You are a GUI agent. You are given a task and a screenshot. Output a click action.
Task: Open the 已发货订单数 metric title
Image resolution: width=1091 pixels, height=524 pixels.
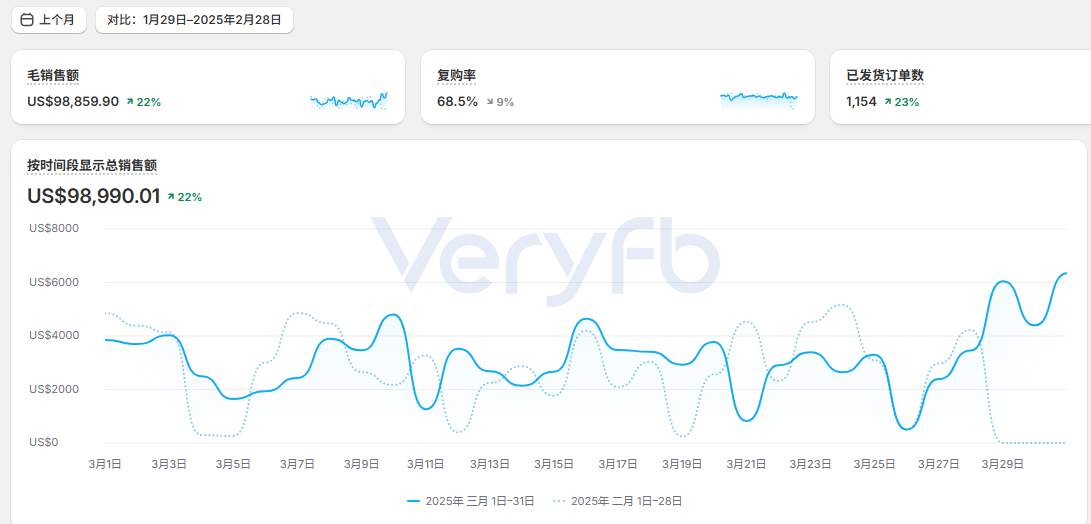[885, 75]
